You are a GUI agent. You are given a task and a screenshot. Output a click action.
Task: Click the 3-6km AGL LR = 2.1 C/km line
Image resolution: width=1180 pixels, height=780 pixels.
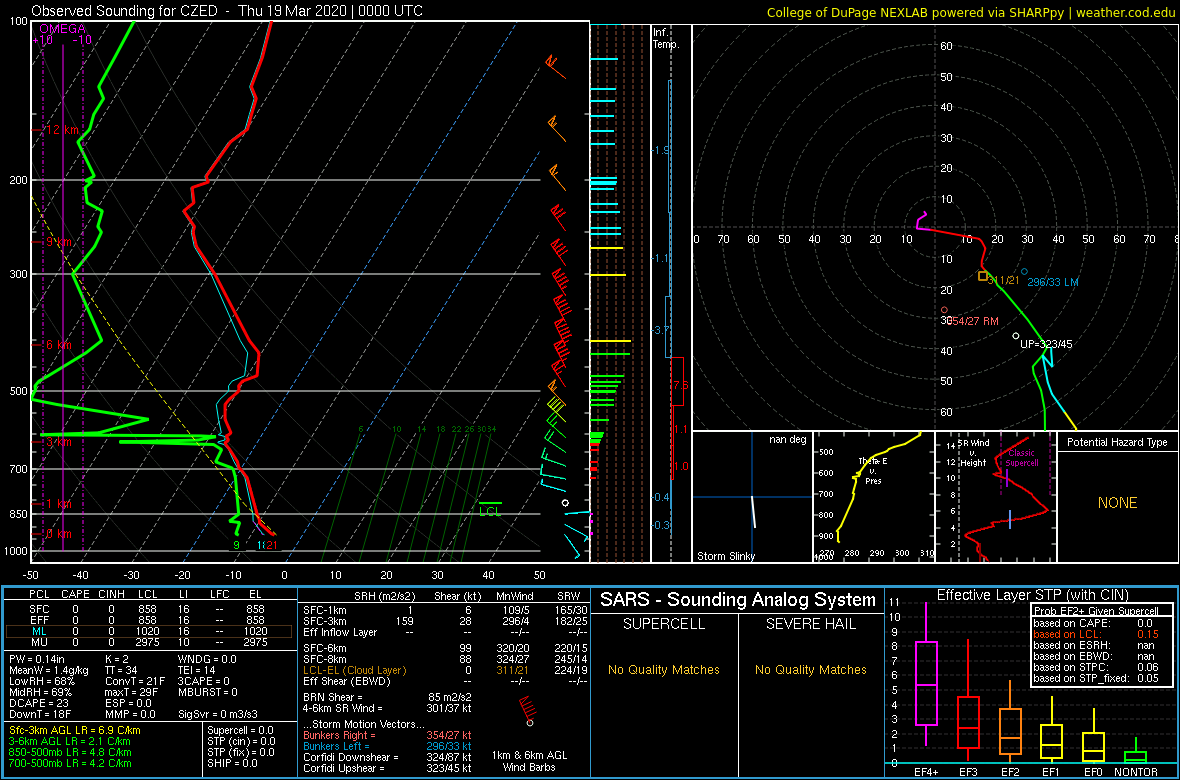coord(70,741)
